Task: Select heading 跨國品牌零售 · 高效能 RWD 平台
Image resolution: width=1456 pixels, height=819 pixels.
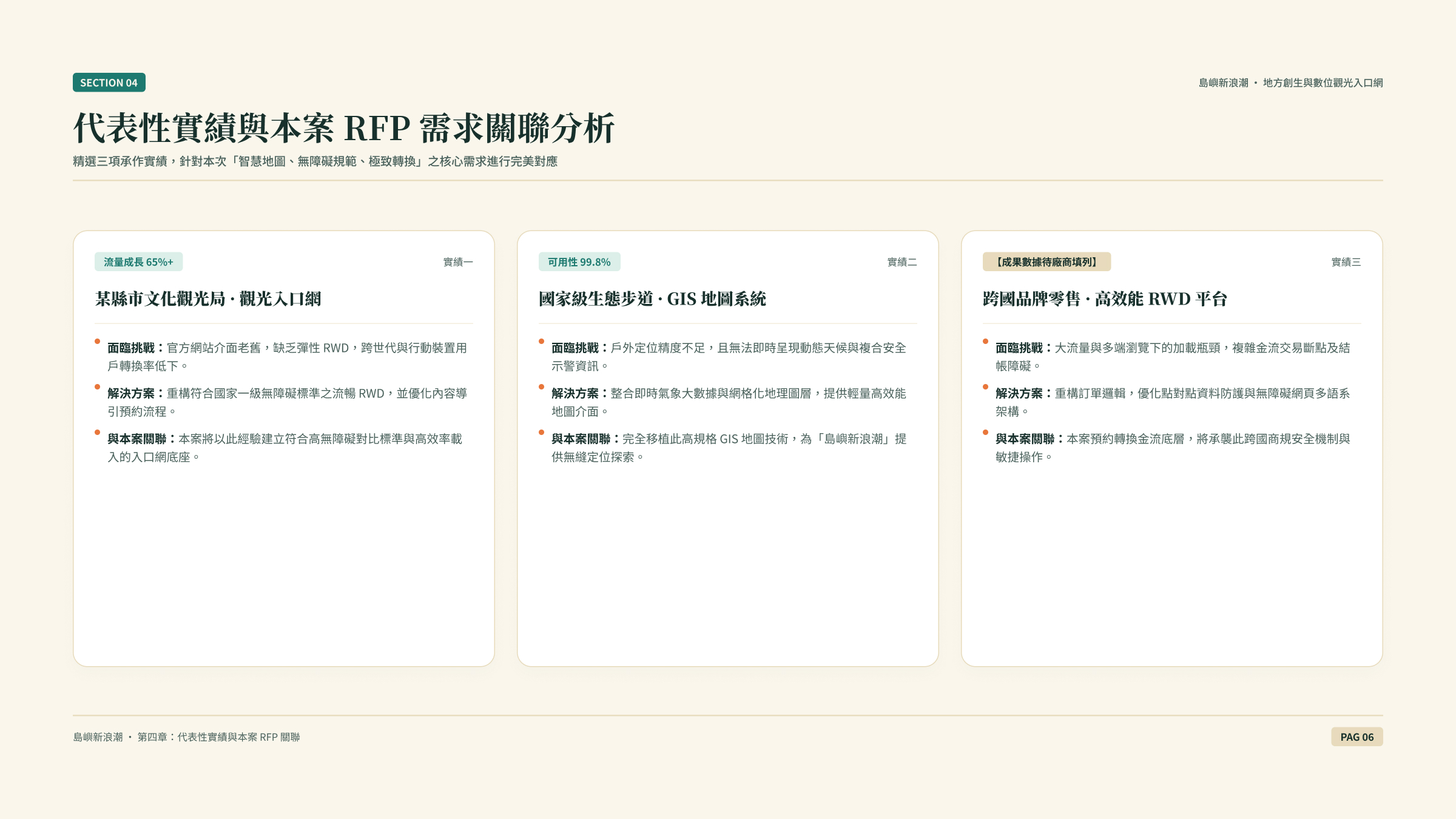Action: [1105, 299]
